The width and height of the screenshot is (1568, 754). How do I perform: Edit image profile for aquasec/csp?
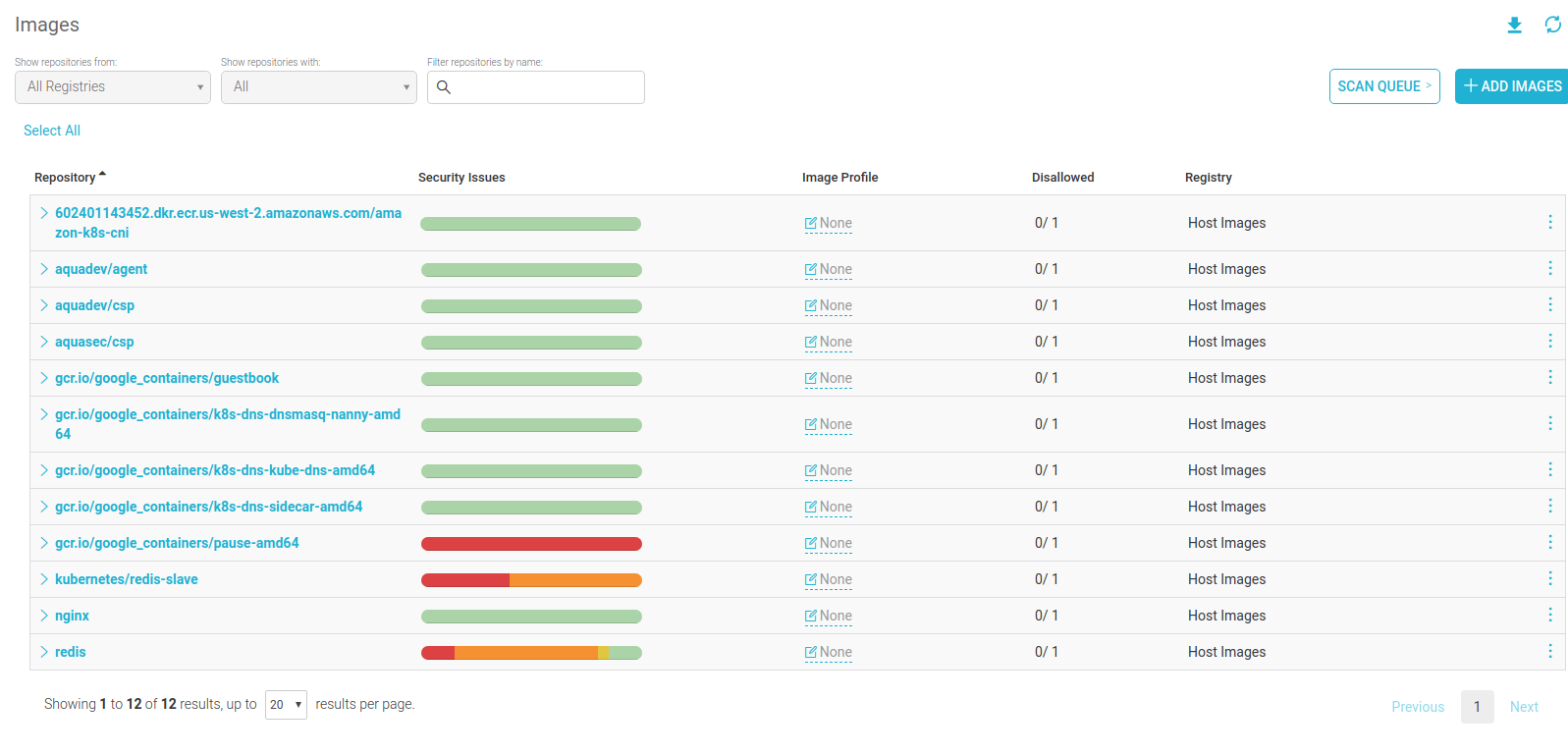tap(828, 343)
